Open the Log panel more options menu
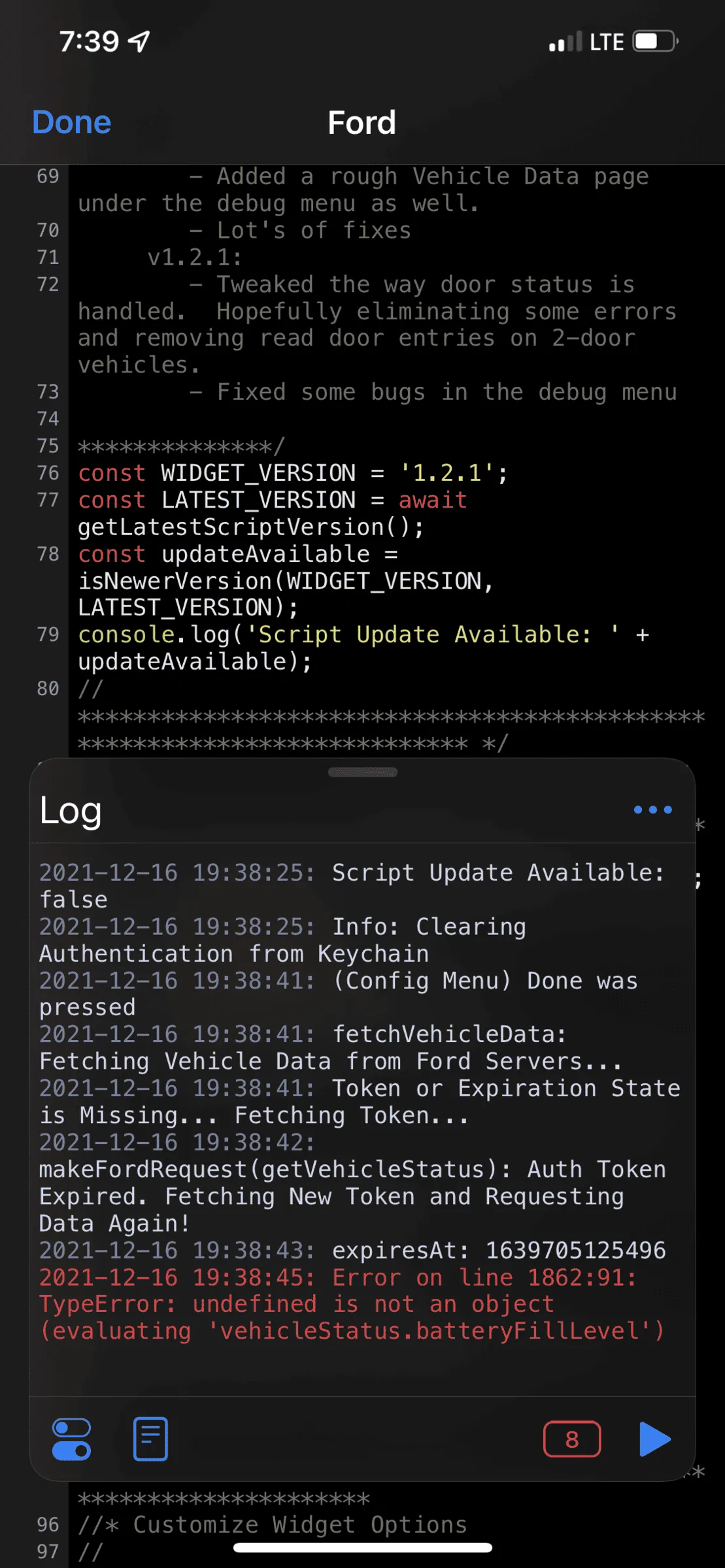The width and height of the screenshot is (725, 1568). click(x=652, y=810)
